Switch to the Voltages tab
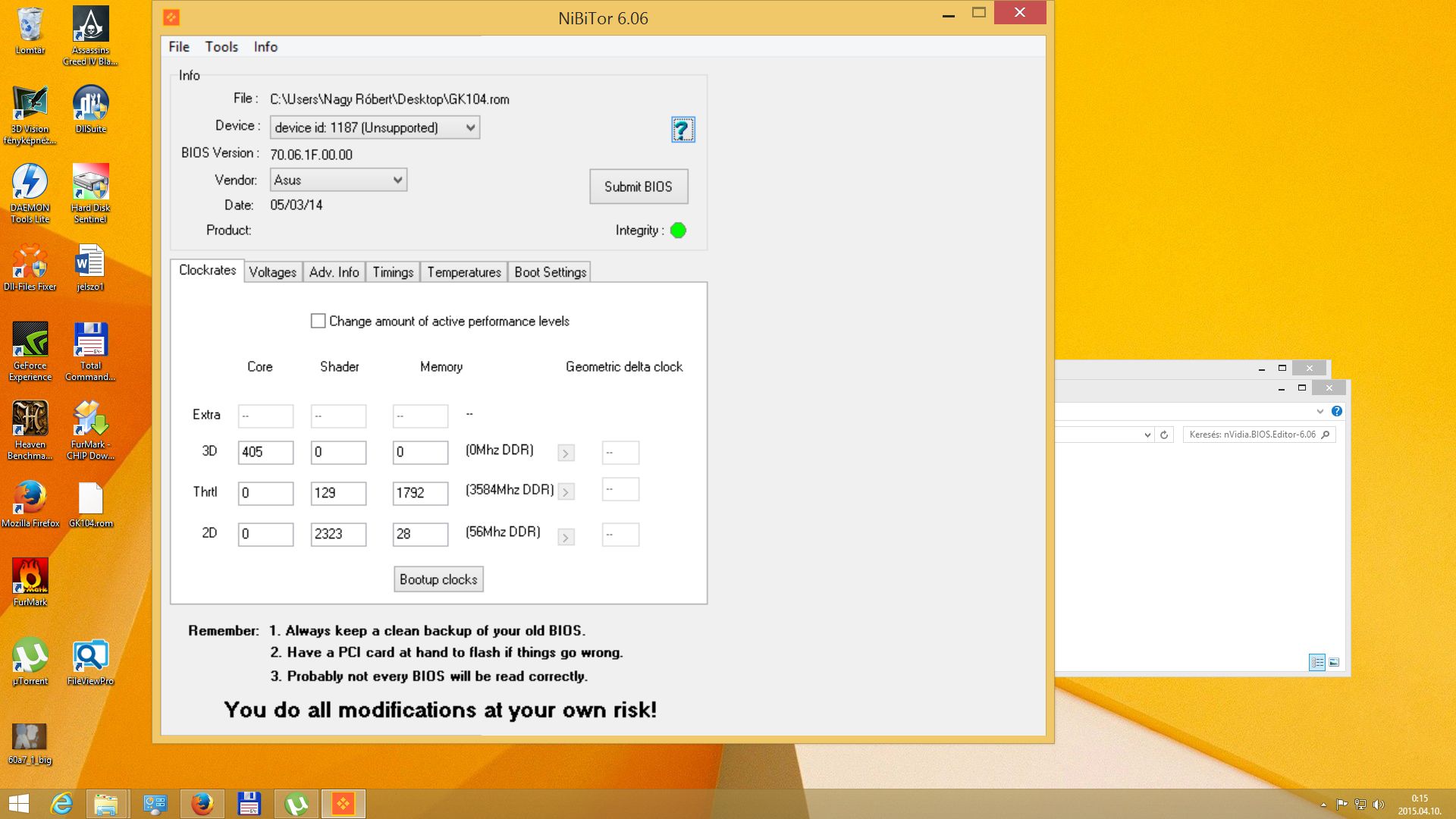 pos(272,272)
